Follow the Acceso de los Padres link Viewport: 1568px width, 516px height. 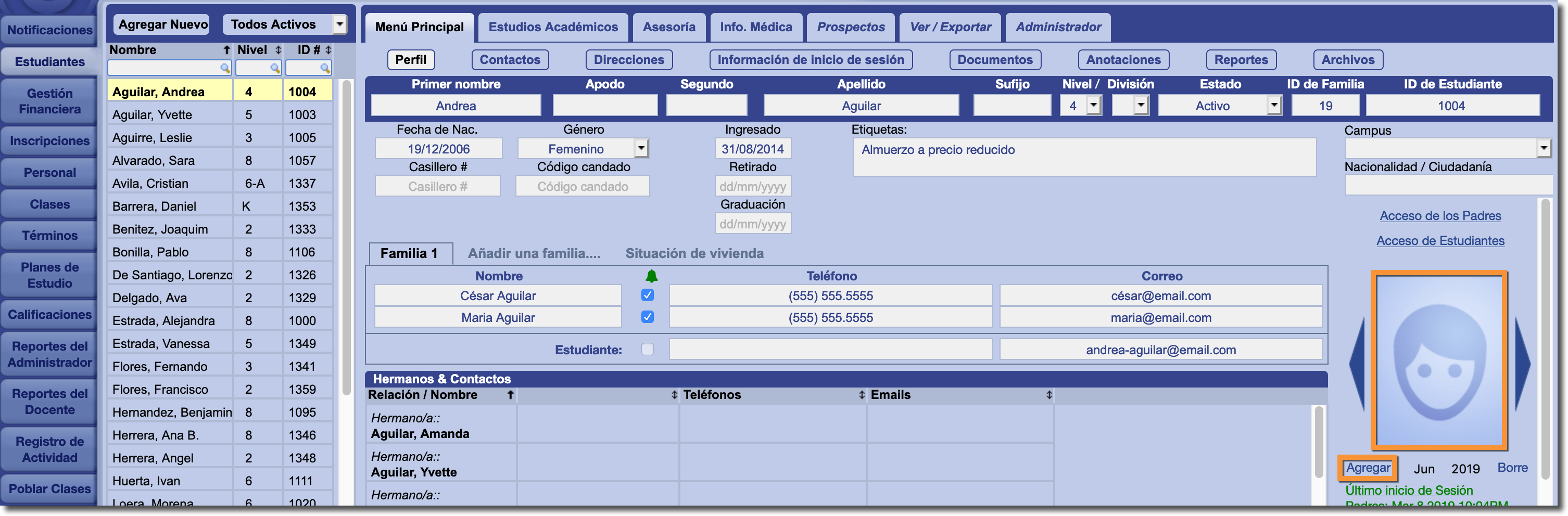(1439, 216)
